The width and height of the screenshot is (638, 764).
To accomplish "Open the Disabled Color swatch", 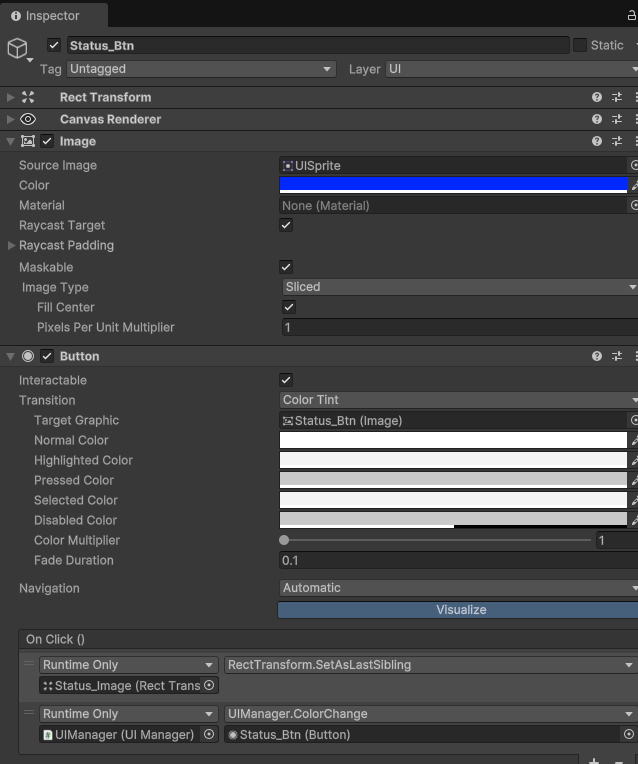I will click(453, 520).
